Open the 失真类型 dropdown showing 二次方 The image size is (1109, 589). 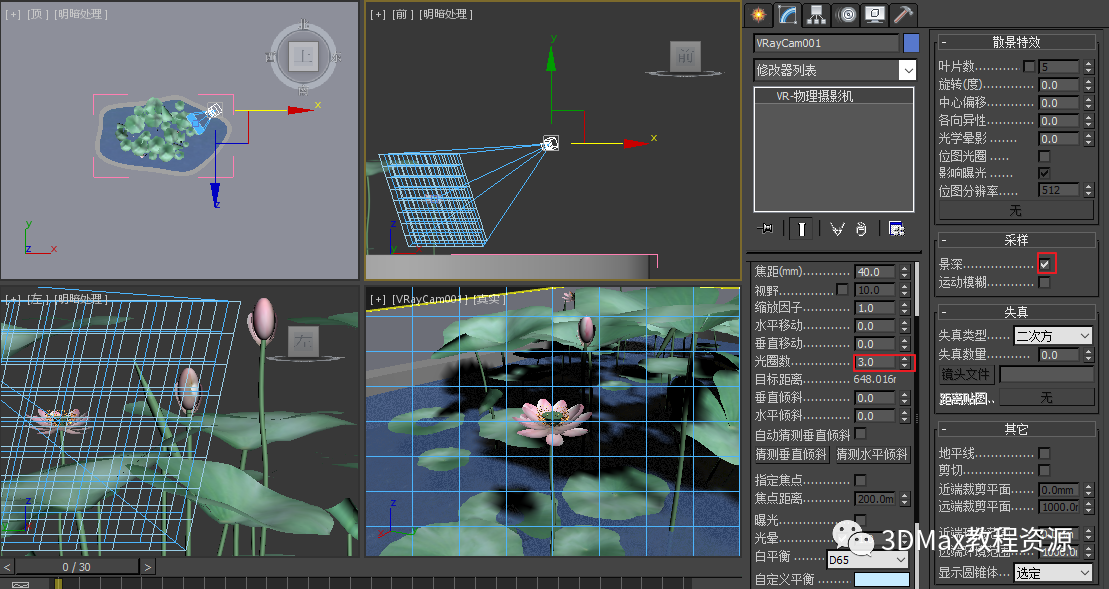click(x=1053, y=336)
